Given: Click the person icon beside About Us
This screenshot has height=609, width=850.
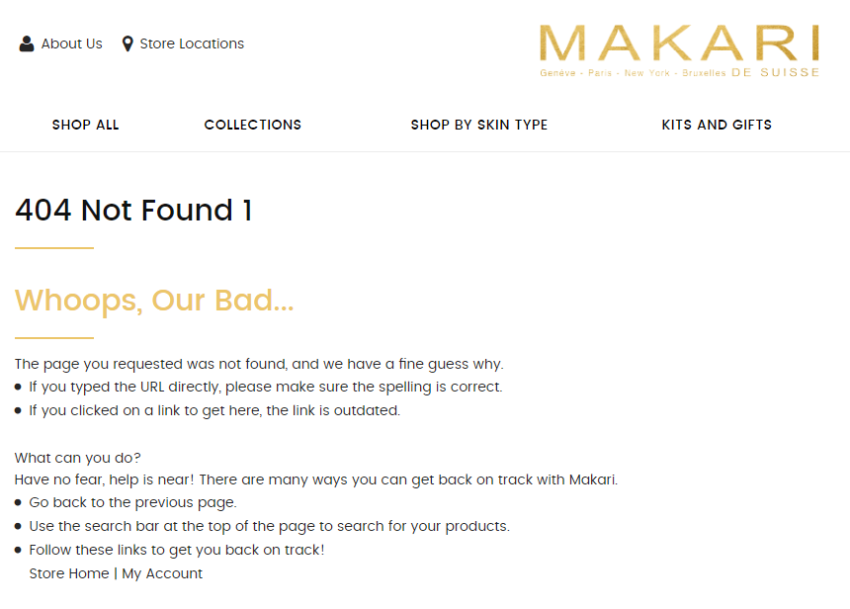Looking at the screenshot, I should coord(26,44).
